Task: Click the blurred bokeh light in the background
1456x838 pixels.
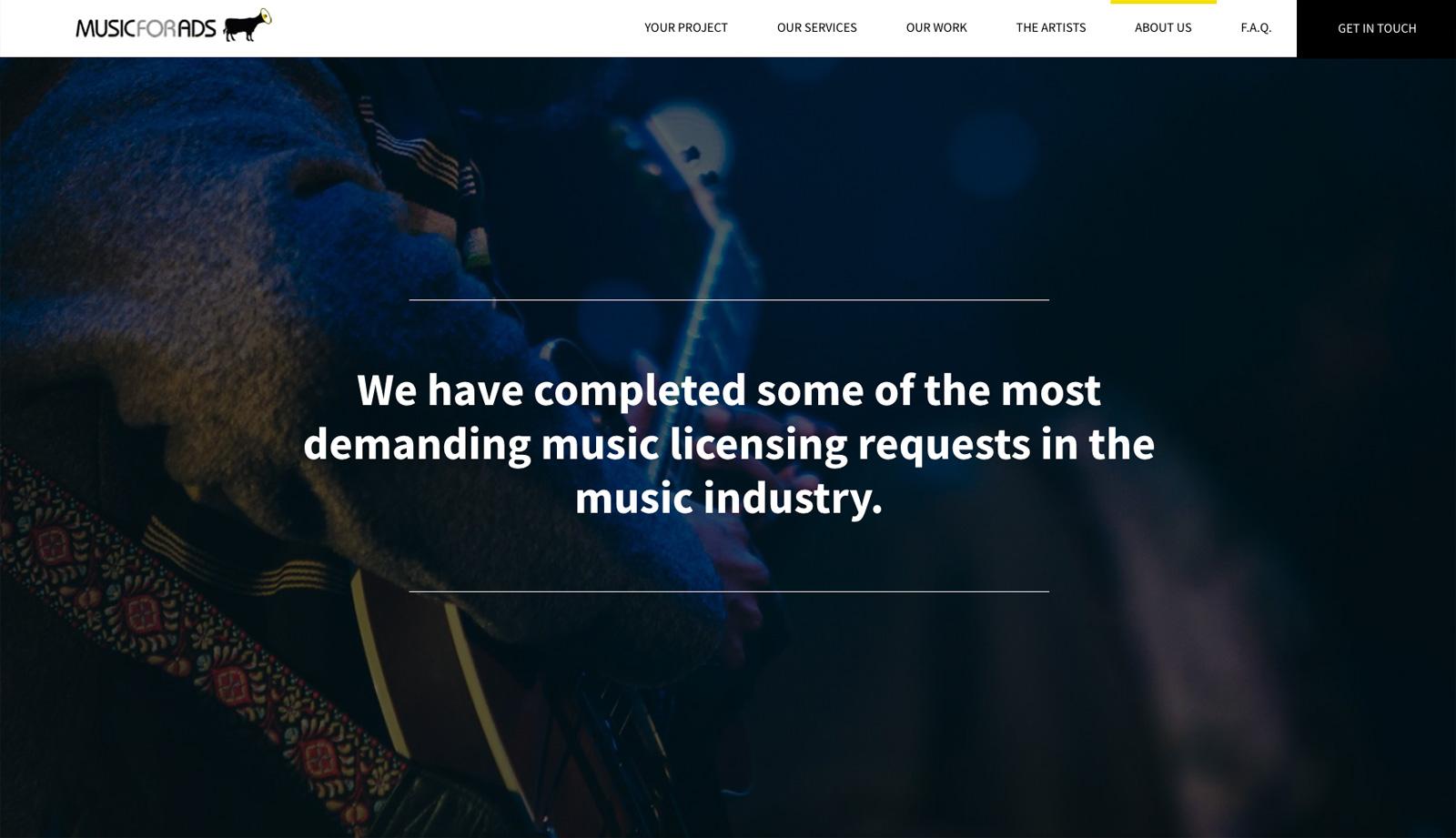Action: [x=994, y=150]
